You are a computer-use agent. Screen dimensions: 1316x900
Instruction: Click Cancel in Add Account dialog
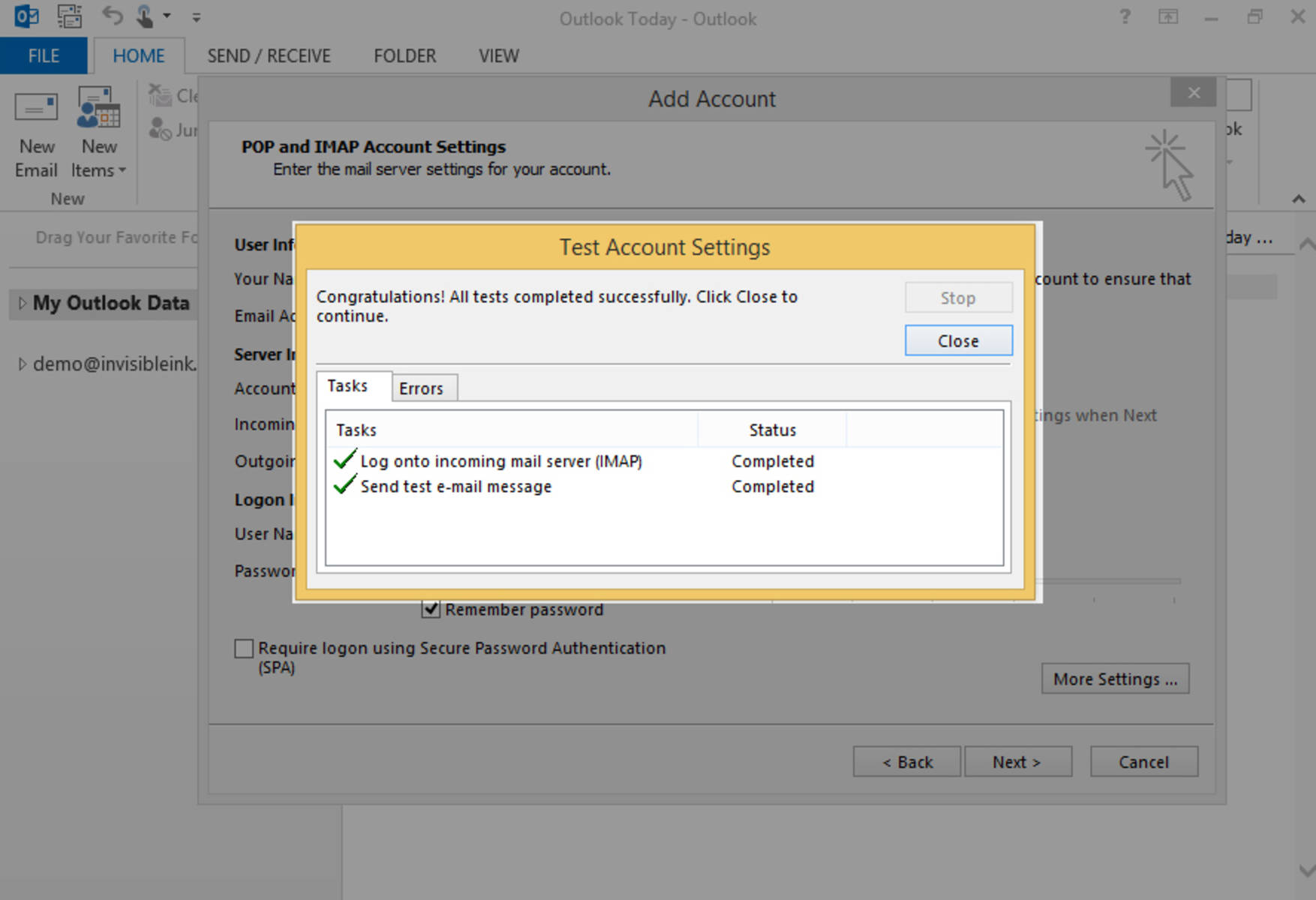(x=1143, y=762)
